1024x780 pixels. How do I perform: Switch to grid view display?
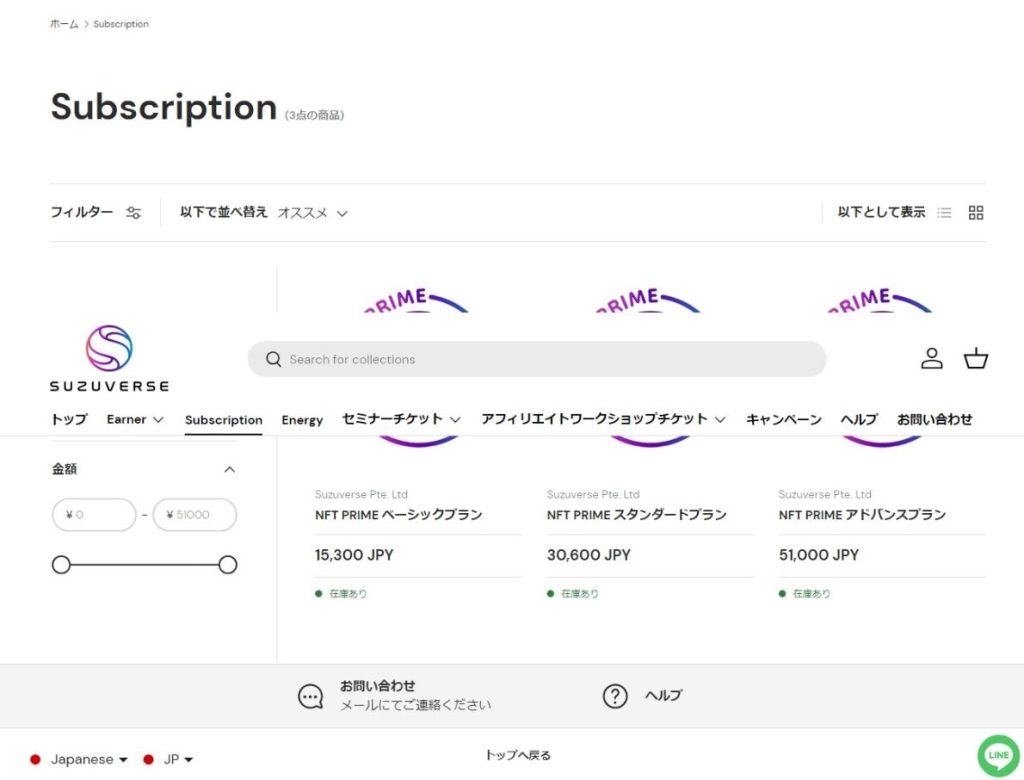coord(975,212)
